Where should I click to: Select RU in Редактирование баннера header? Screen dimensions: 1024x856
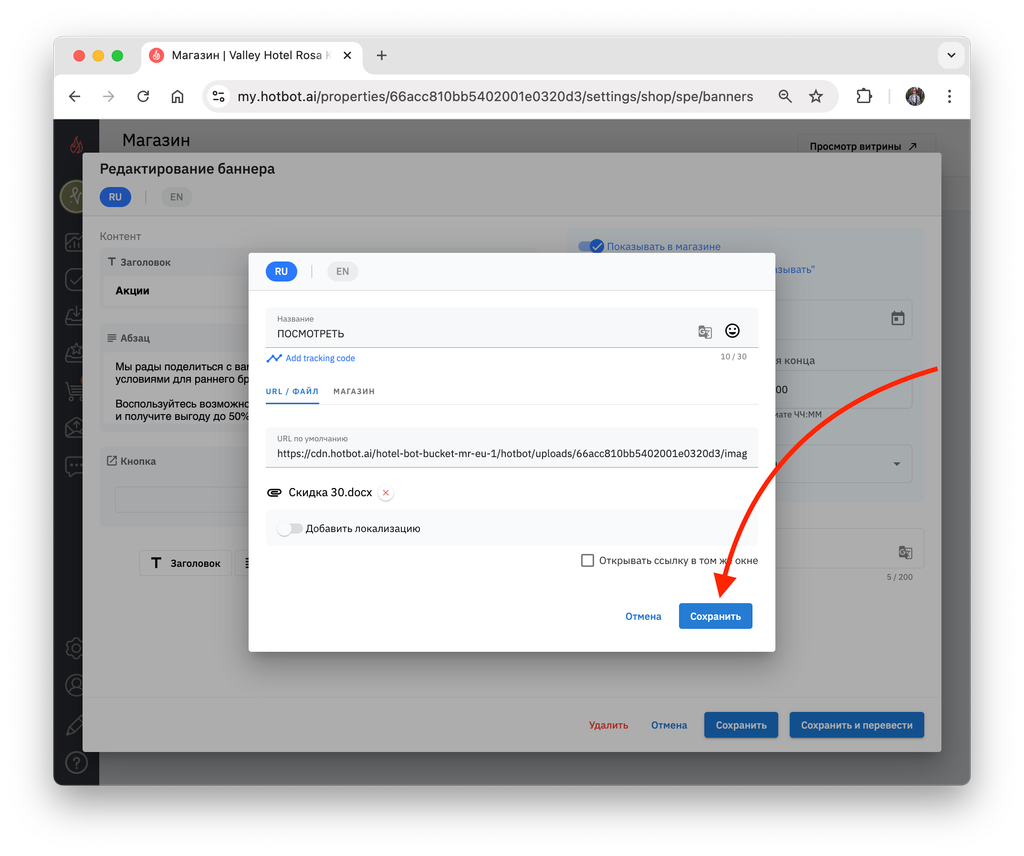tap(116, 197)
